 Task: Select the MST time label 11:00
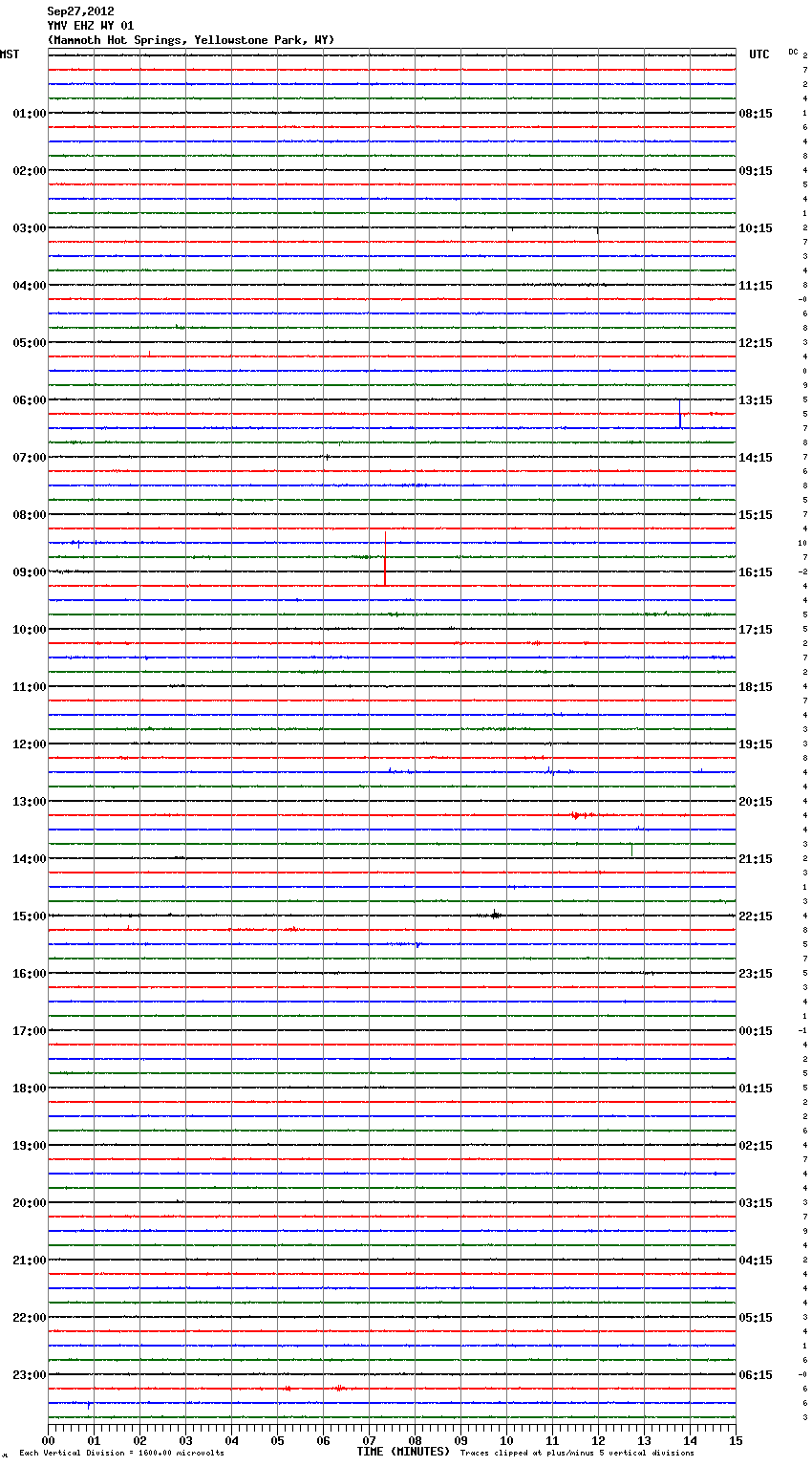point(30,687)
